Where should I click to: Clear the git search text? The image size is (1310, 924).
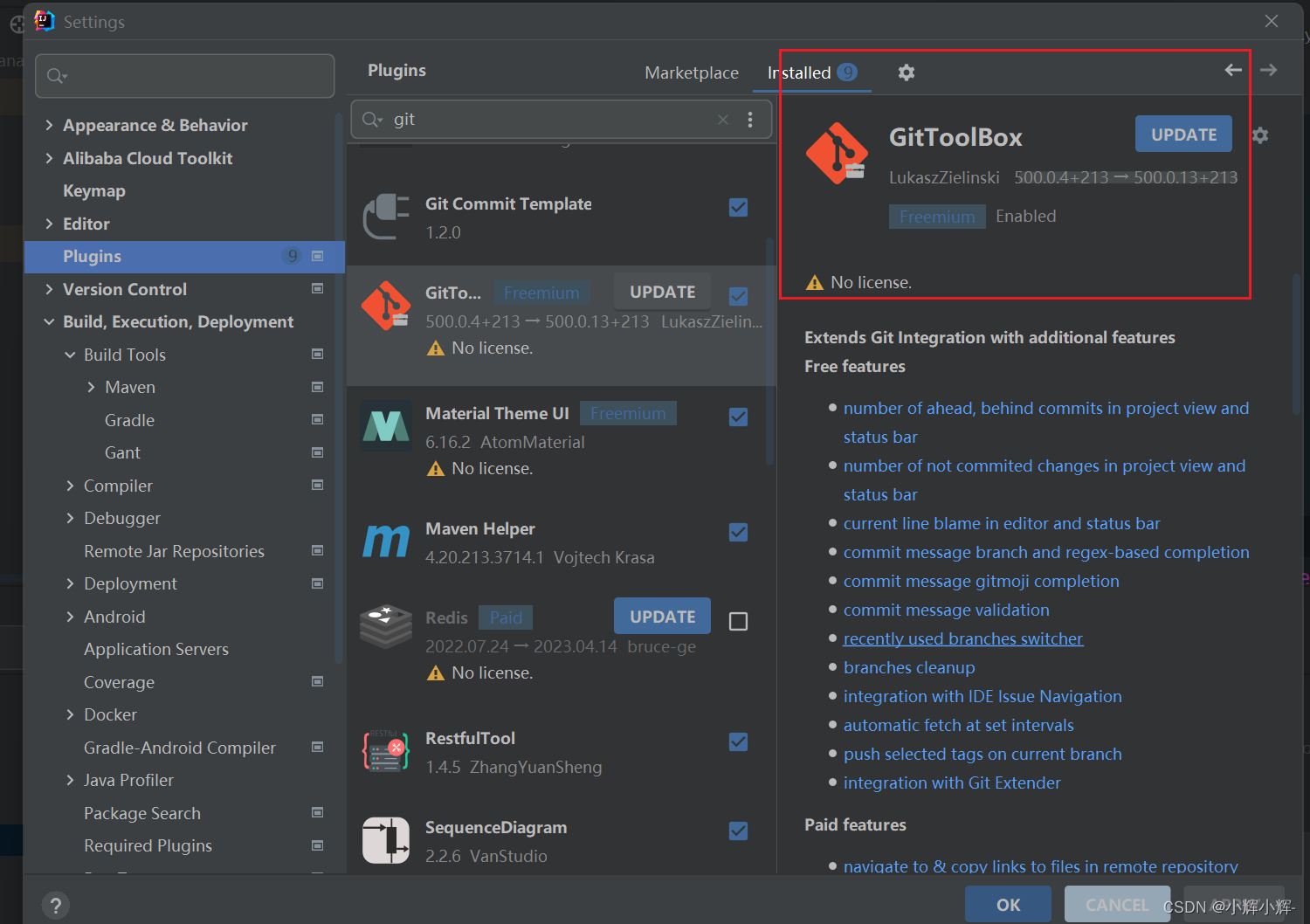(723, 120)
